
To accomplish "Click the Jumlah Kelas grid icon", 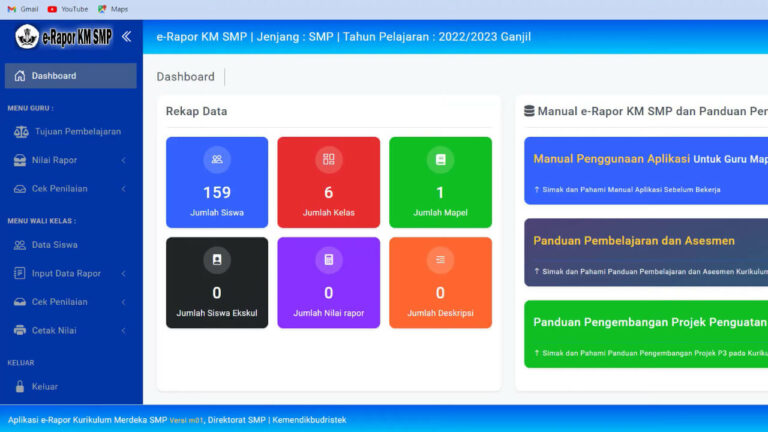I will point(328,158).
